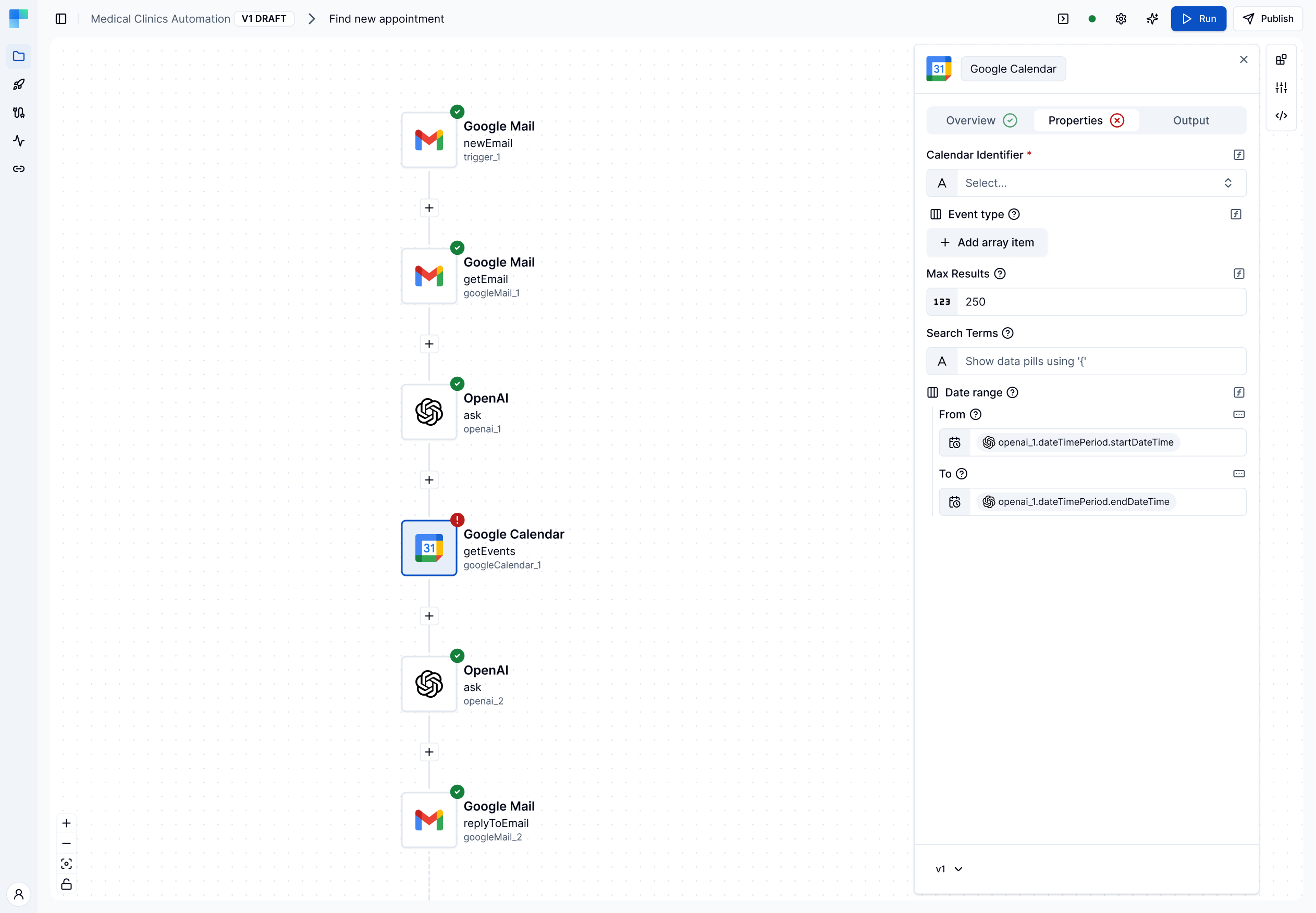Open the rocket deployments icon in sidebar
Screen dimensions: 1316x913
click(19, 84)
